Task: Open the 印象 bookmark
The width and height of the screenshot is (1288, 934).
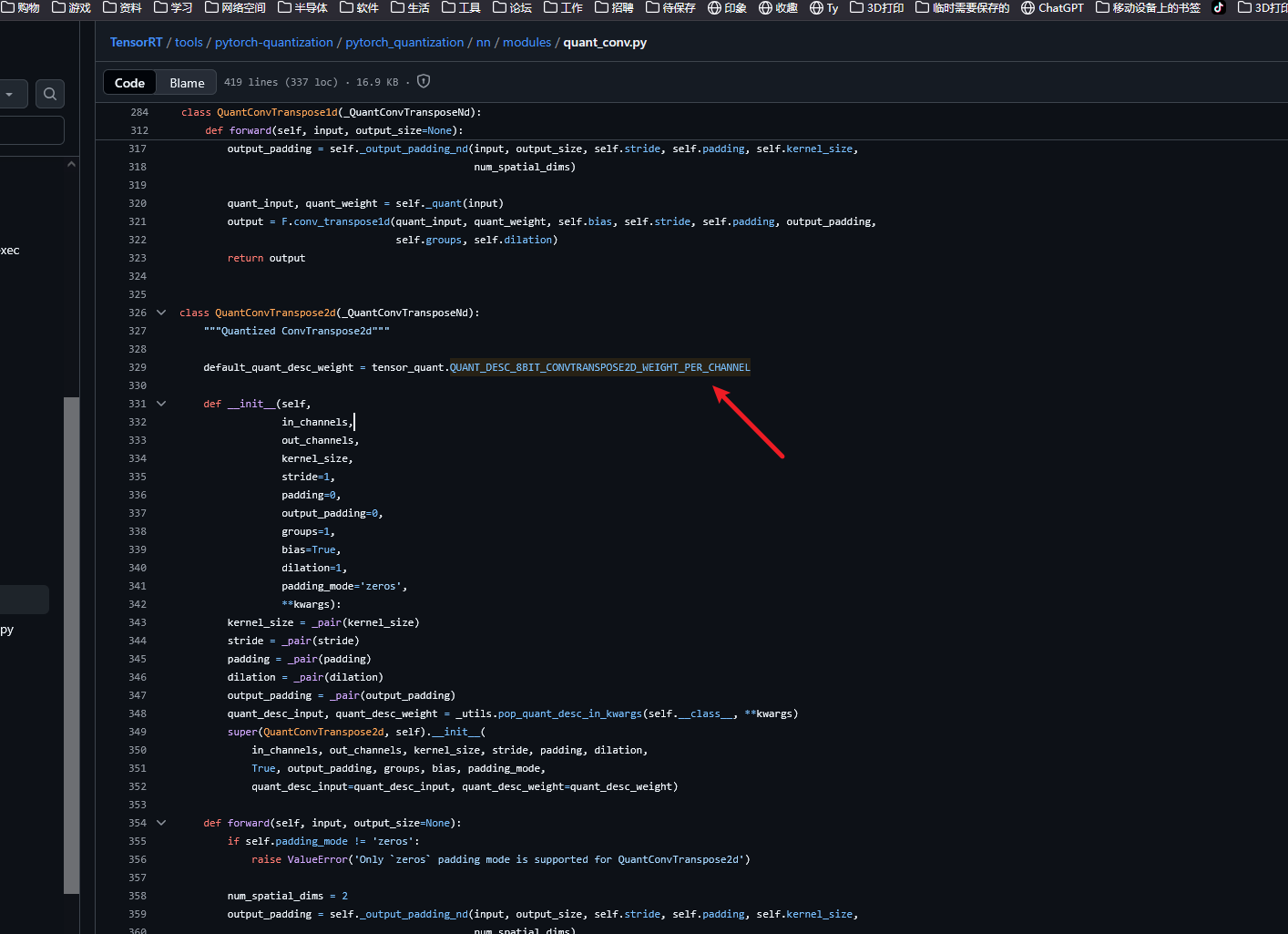Action: pyautogui.click(x=727, y=8)
